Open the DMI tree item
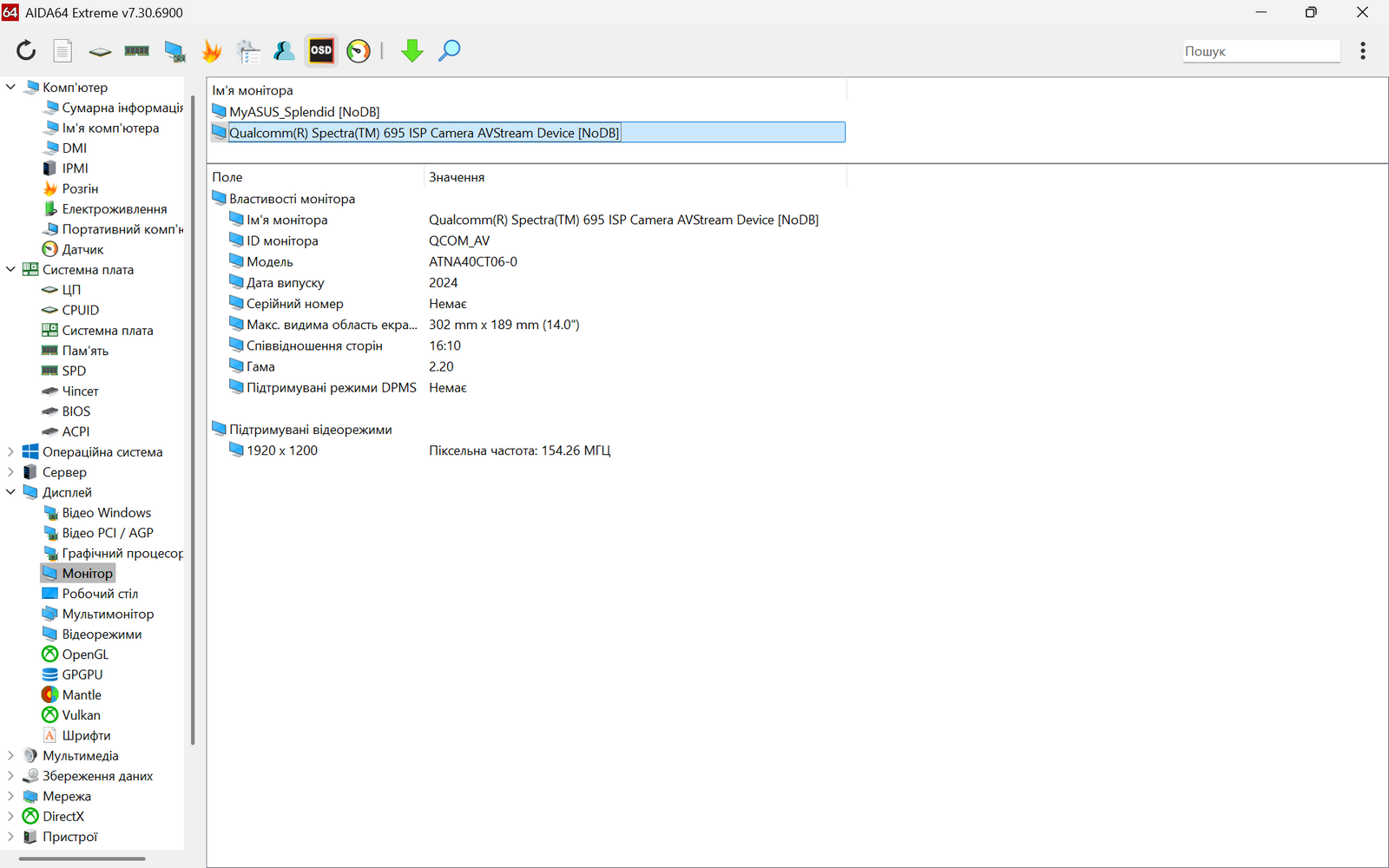Screen dimensions: 1389x868 click(65, 148)
